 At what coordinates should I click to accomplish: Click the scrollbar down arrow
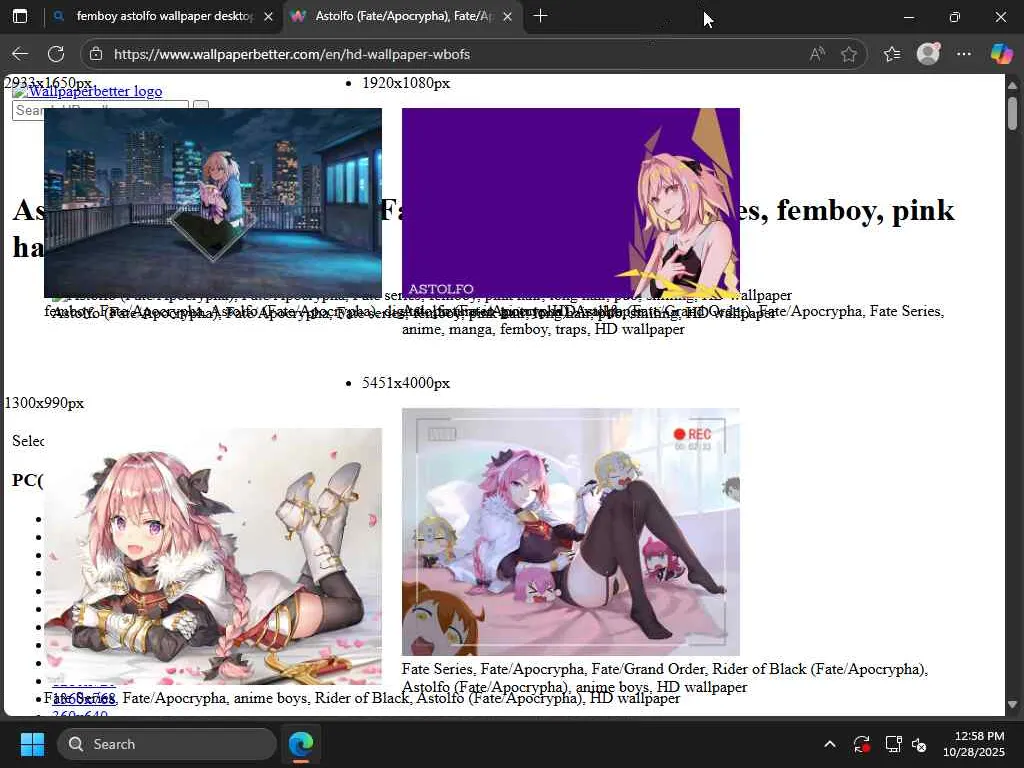coord(1012,705)
